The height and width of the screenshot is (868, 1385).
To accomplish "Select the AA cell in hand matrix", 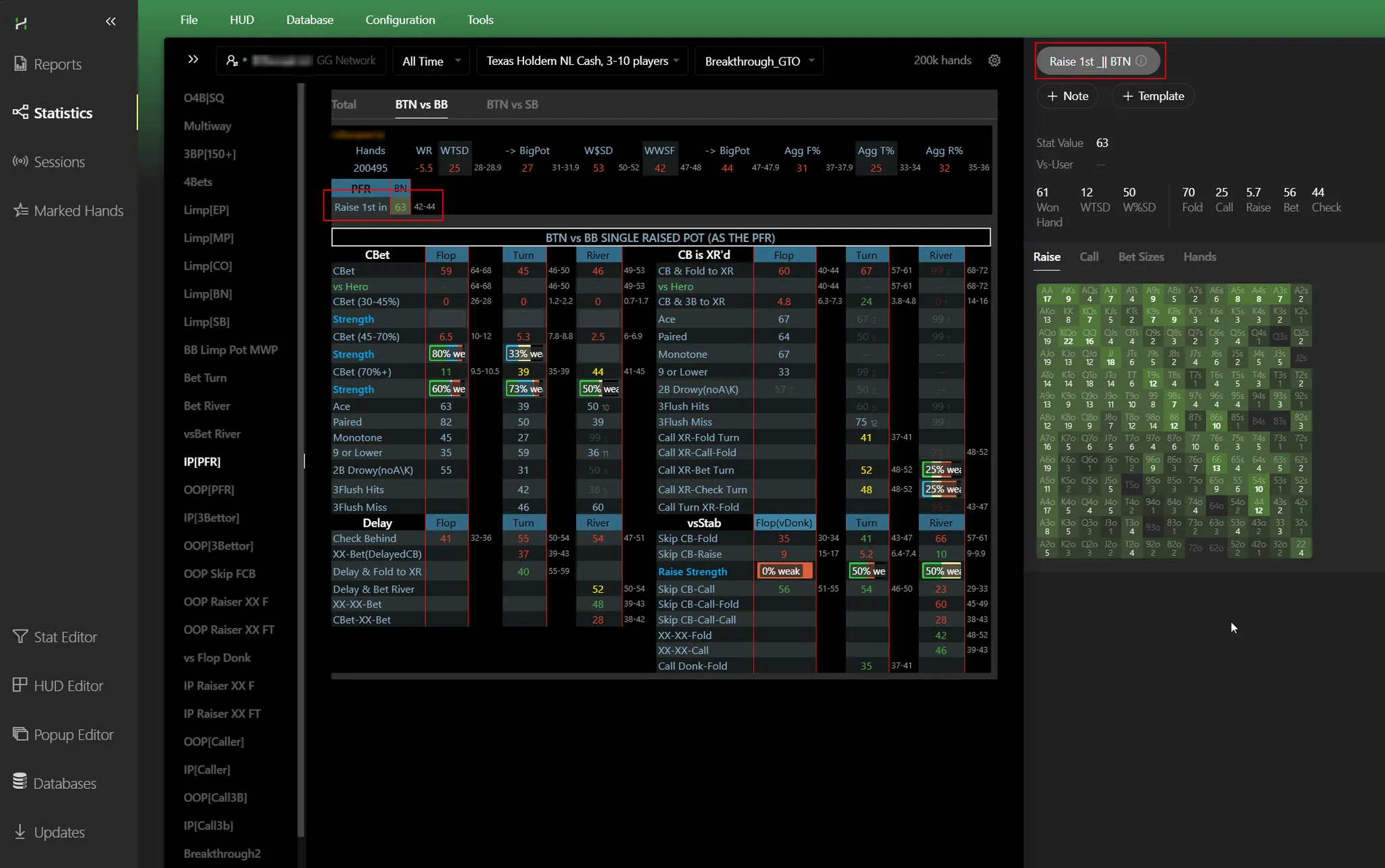I will pyautogui.click(x=1047, y=295).
